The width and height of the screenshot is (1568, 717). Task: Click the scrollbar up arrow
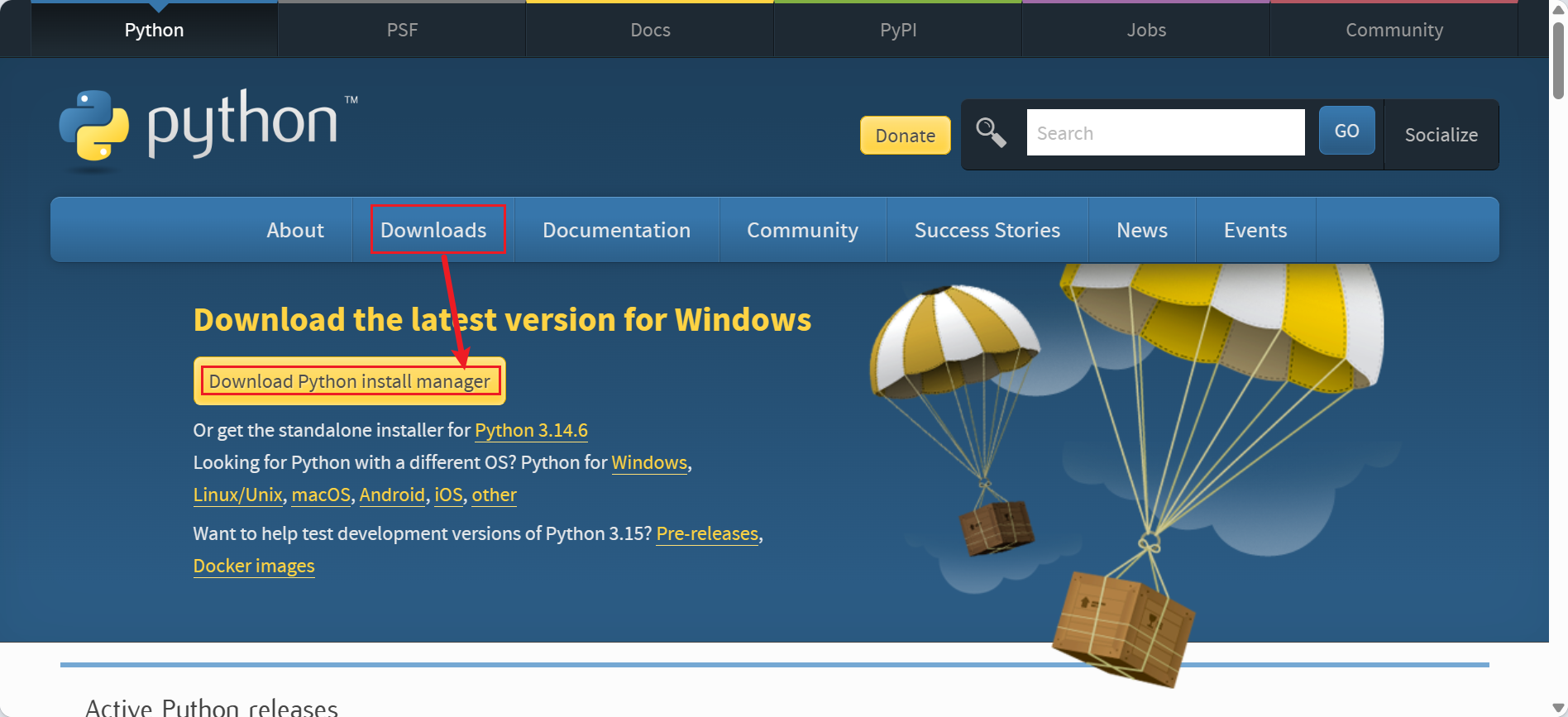(1558, 9)
